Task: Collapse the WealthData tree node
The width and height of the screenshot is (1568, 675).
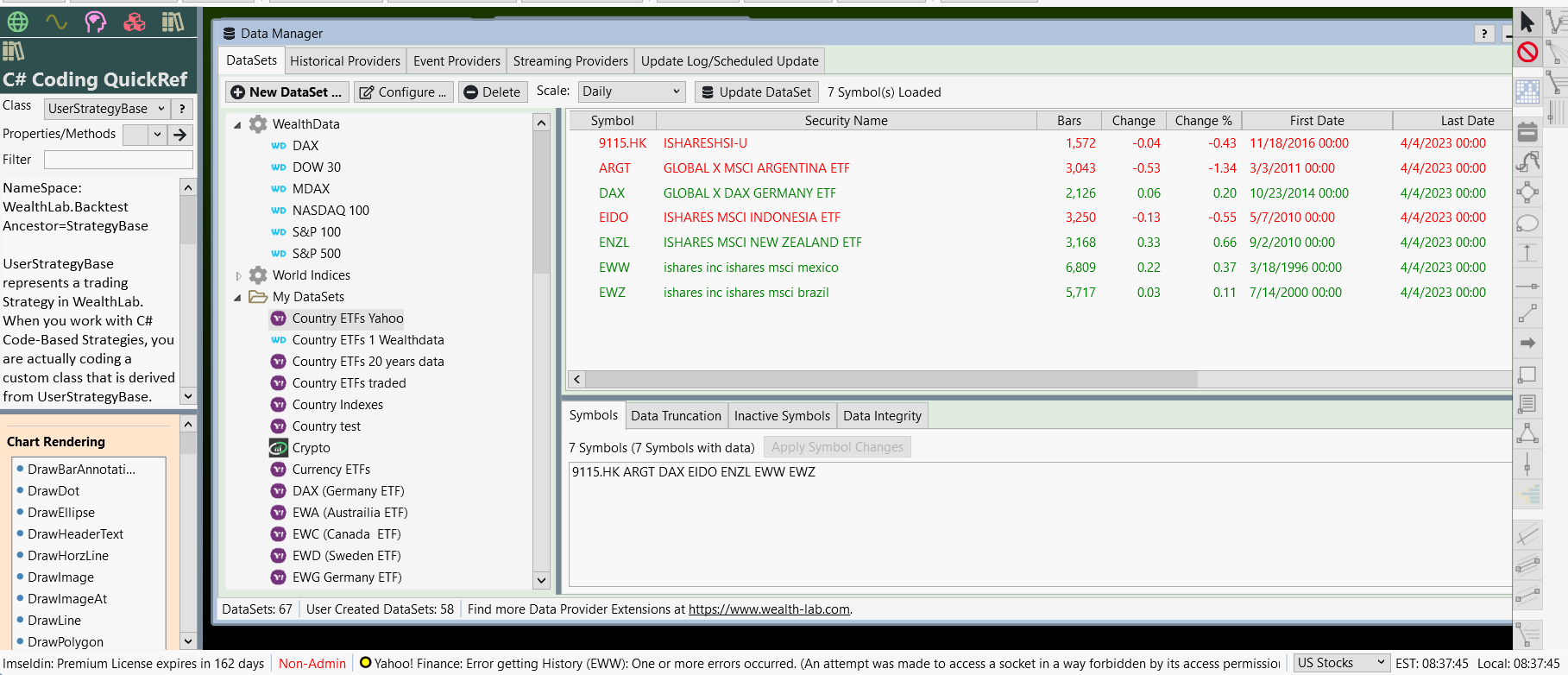Action: click(237, 125)
